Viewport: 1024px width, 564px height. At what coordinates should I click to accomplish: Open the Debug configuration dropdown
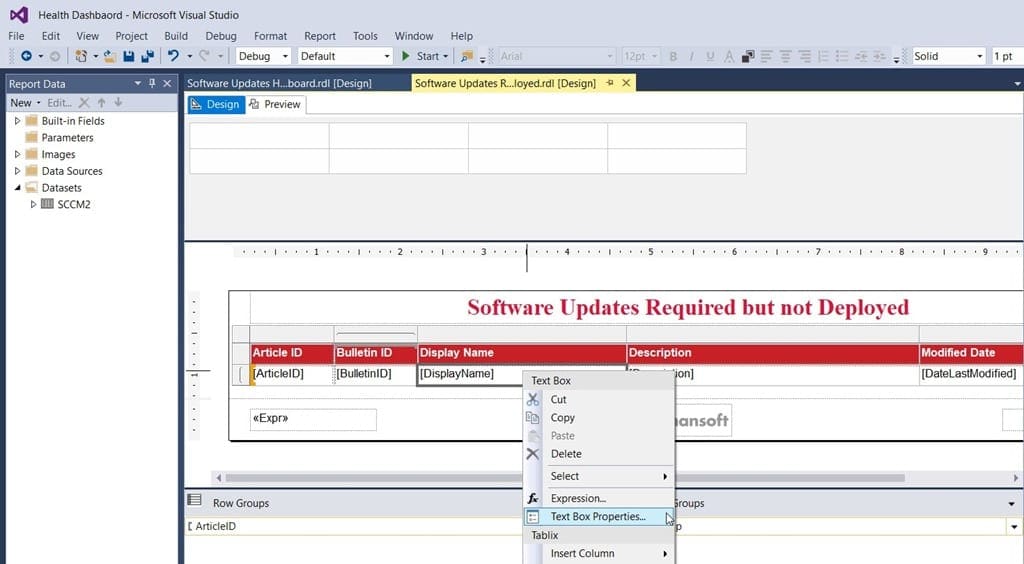[263, 56]
